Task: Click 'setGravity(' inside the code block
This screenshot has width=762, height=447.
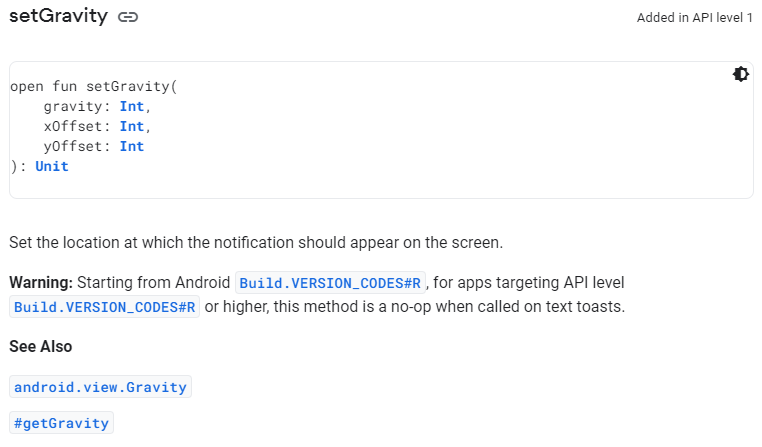Action: pos(132,86)
